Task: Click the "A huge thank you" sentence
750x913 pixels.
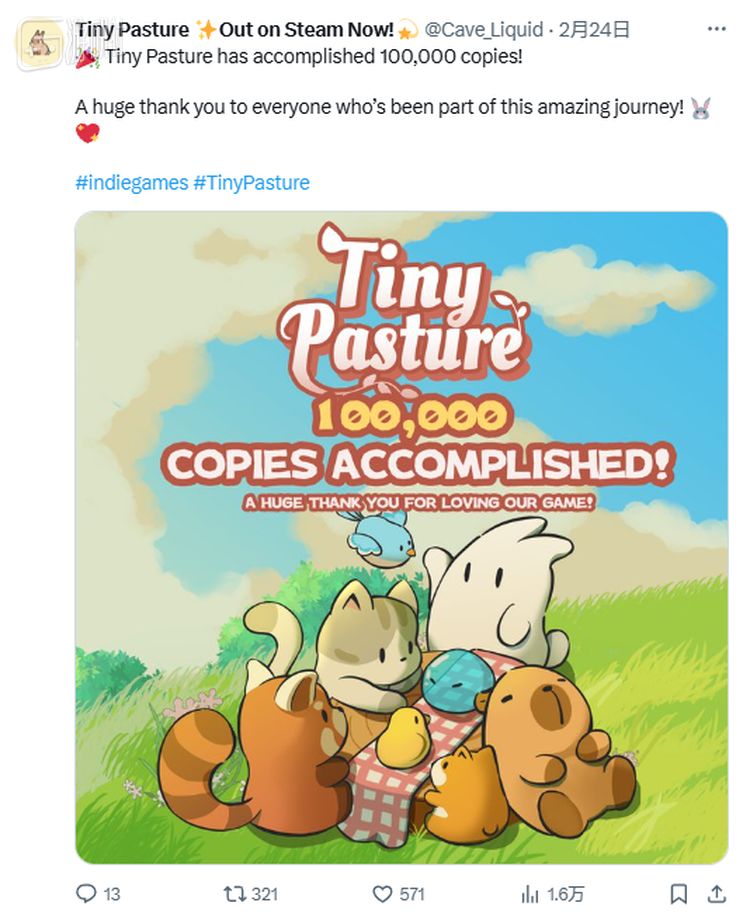Action: tap(380, 106)
